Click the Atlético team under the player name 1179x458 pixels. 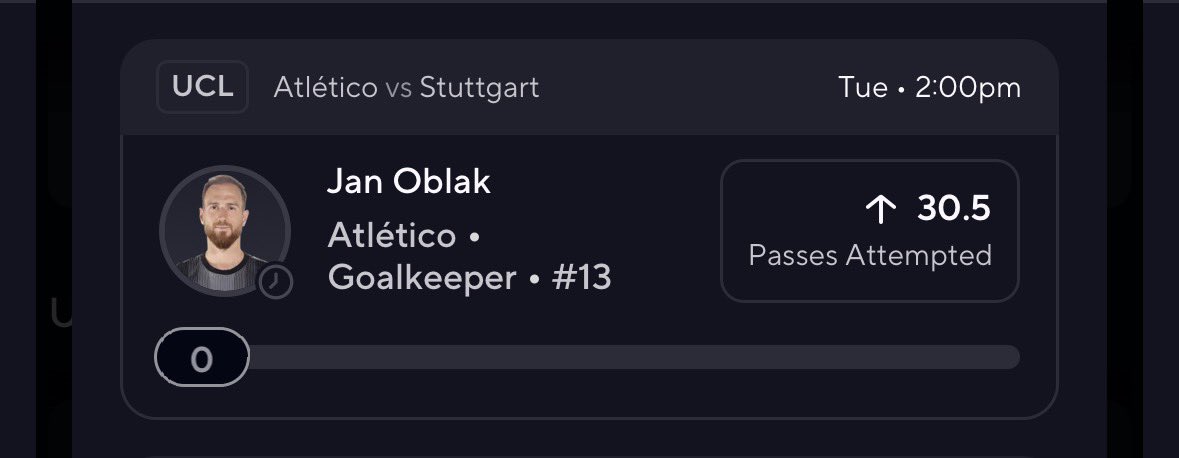click(x=392, y=236)
